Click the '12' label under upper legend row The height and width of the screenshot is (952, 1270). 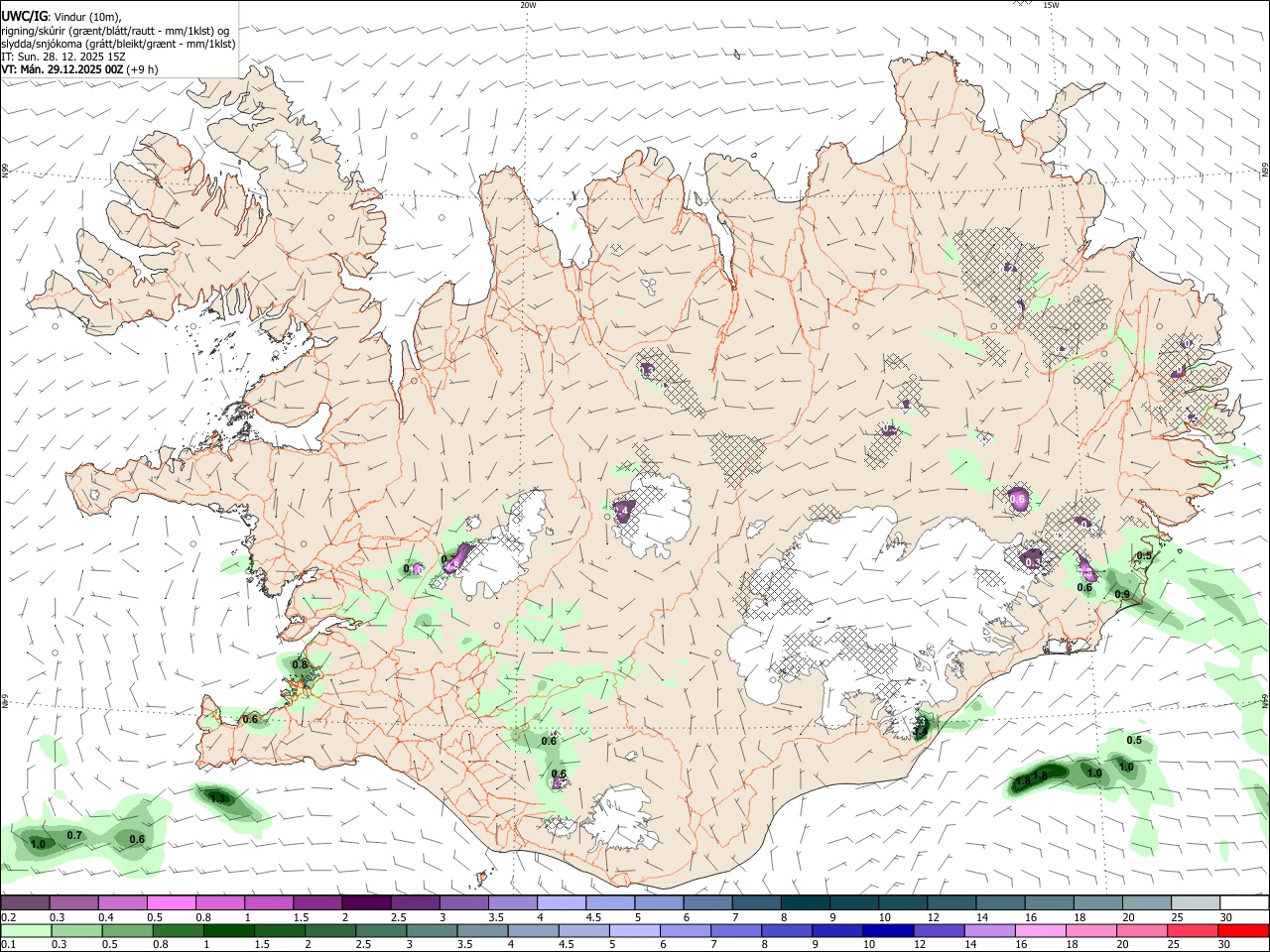click(x=933, y=917)
